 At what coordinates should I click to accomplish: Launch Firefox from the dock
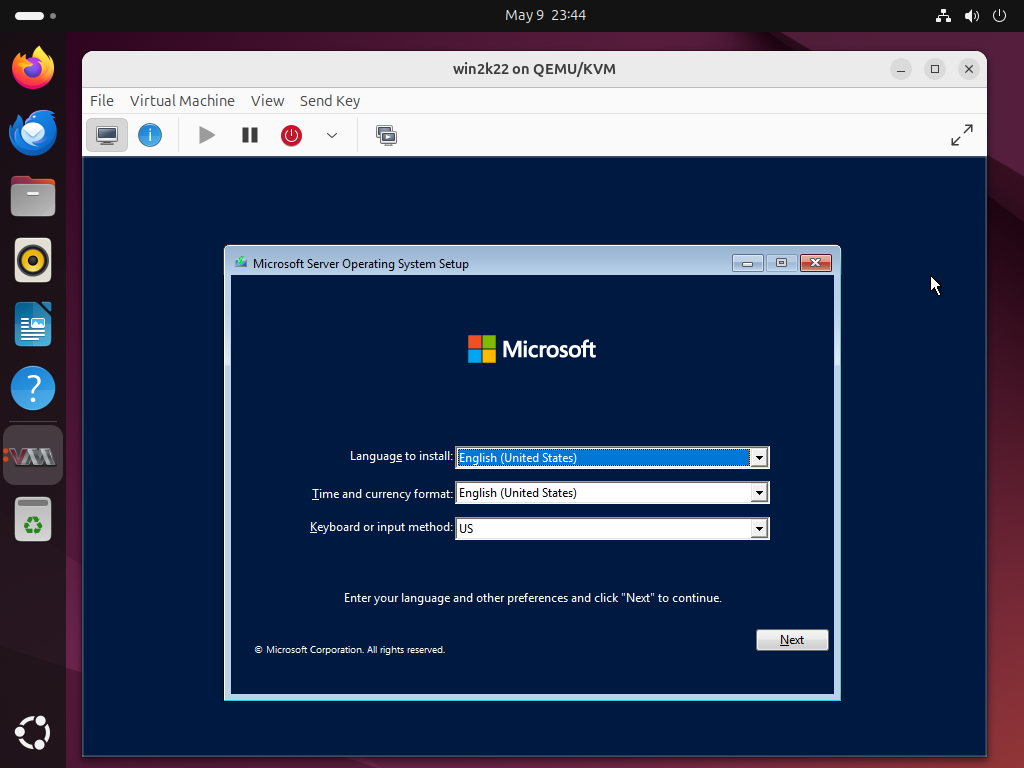click(33, 68)
